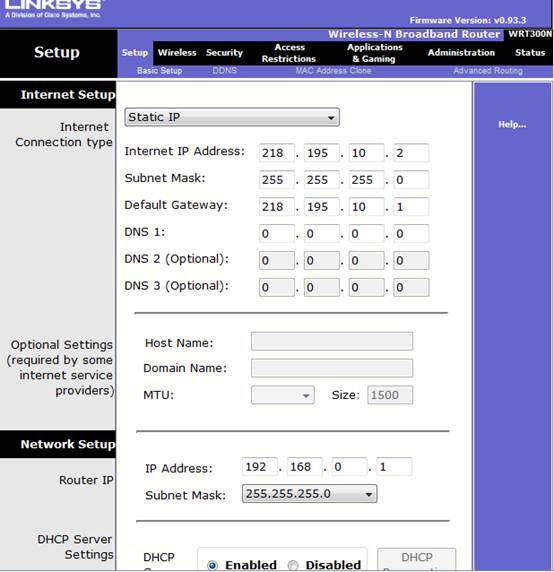
Task: Open the Administration tab
Action: pos(461,53)
